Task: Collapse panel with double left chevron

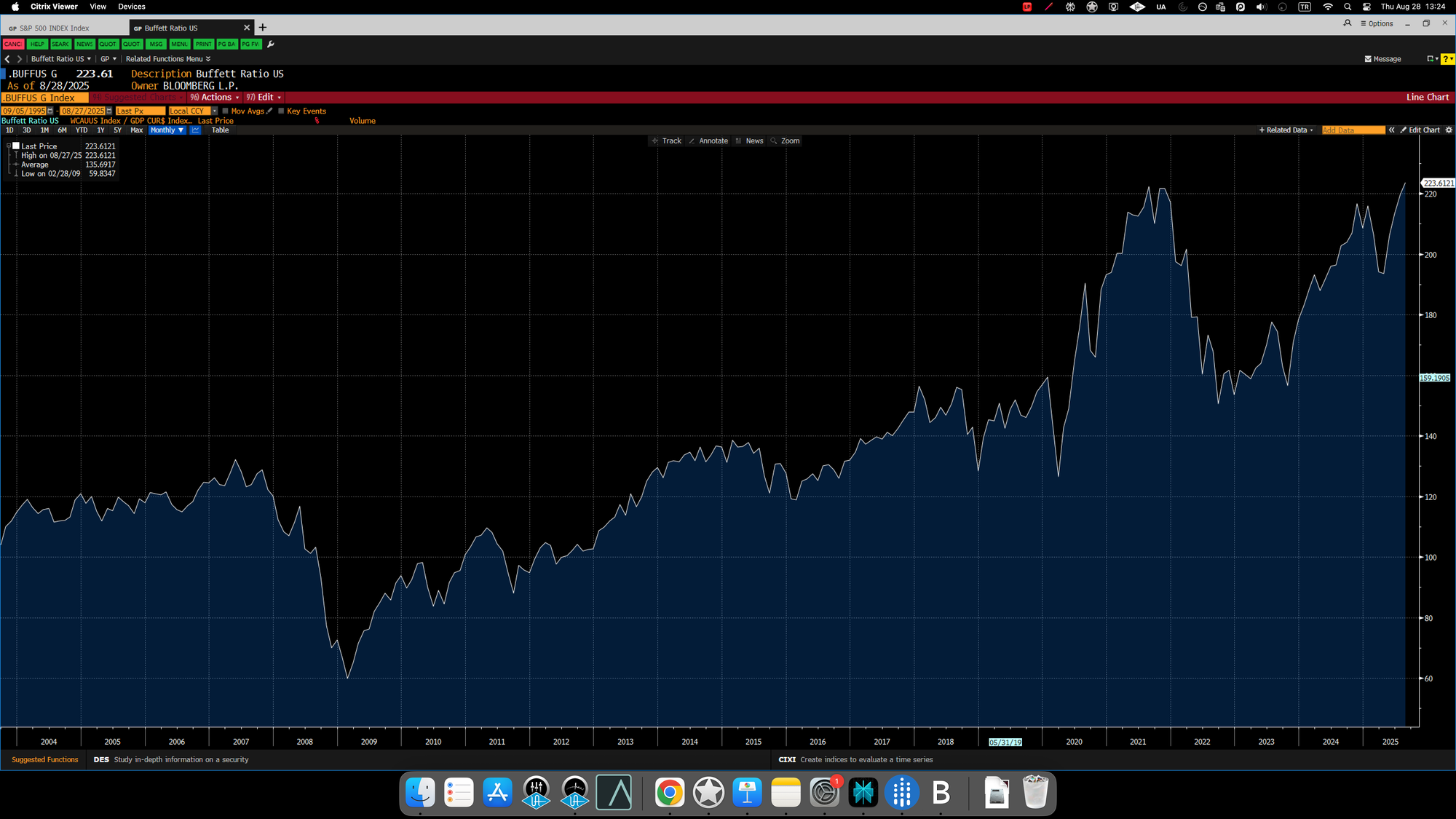Action: 1391,130
